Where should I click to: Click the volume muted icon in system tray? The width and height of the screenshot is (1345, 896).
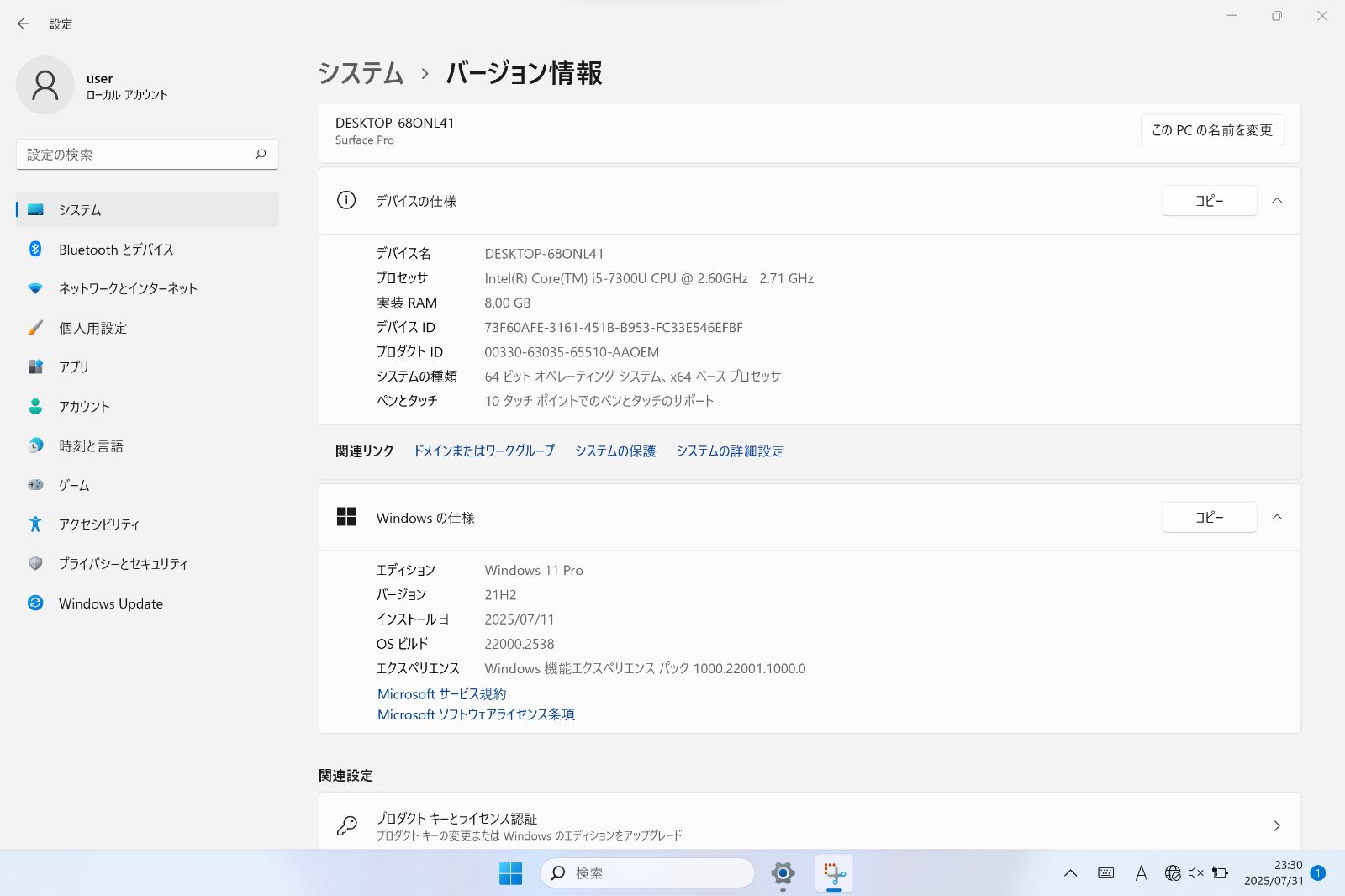1196,873
